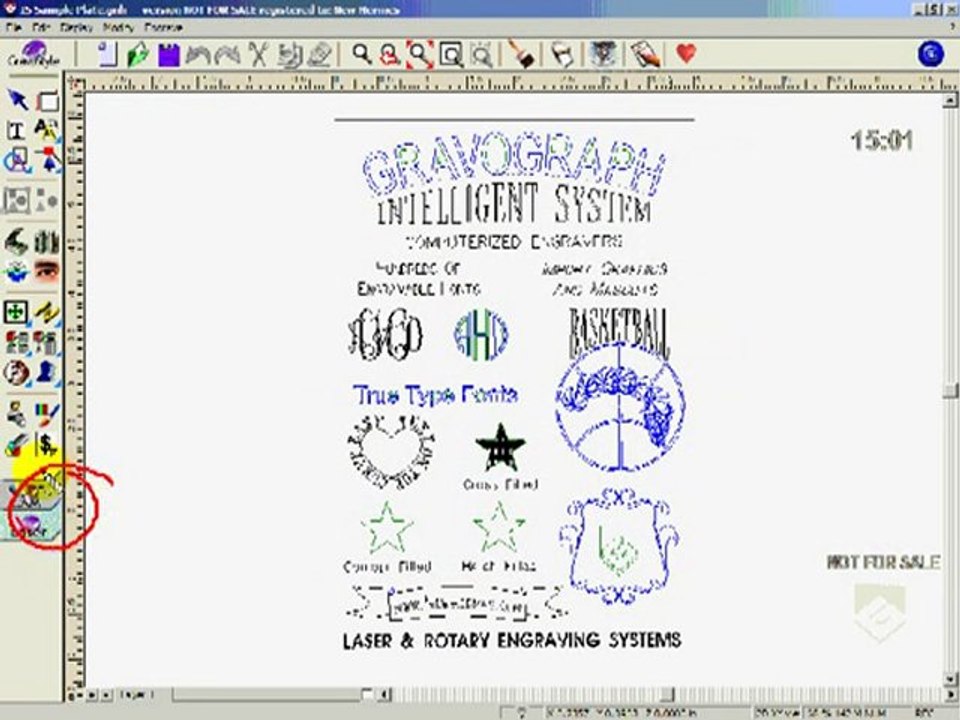Viewport: 960px width, 720px height.
Task: Click the vertical scrollbar up arrow
Action: click(950, 100)
